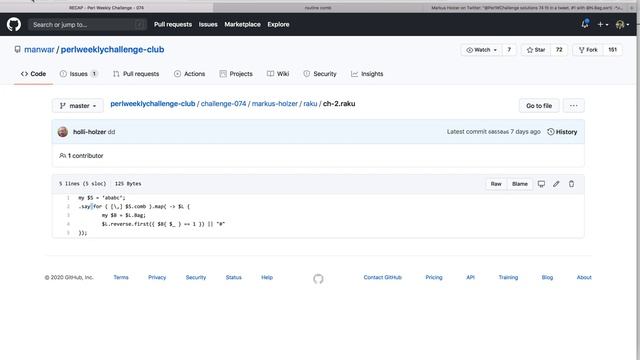Switch to the RECAP Perl Weekly Challenge browser tab
The height and width of the screenshot is (360, 640).
tap(107, 8)
